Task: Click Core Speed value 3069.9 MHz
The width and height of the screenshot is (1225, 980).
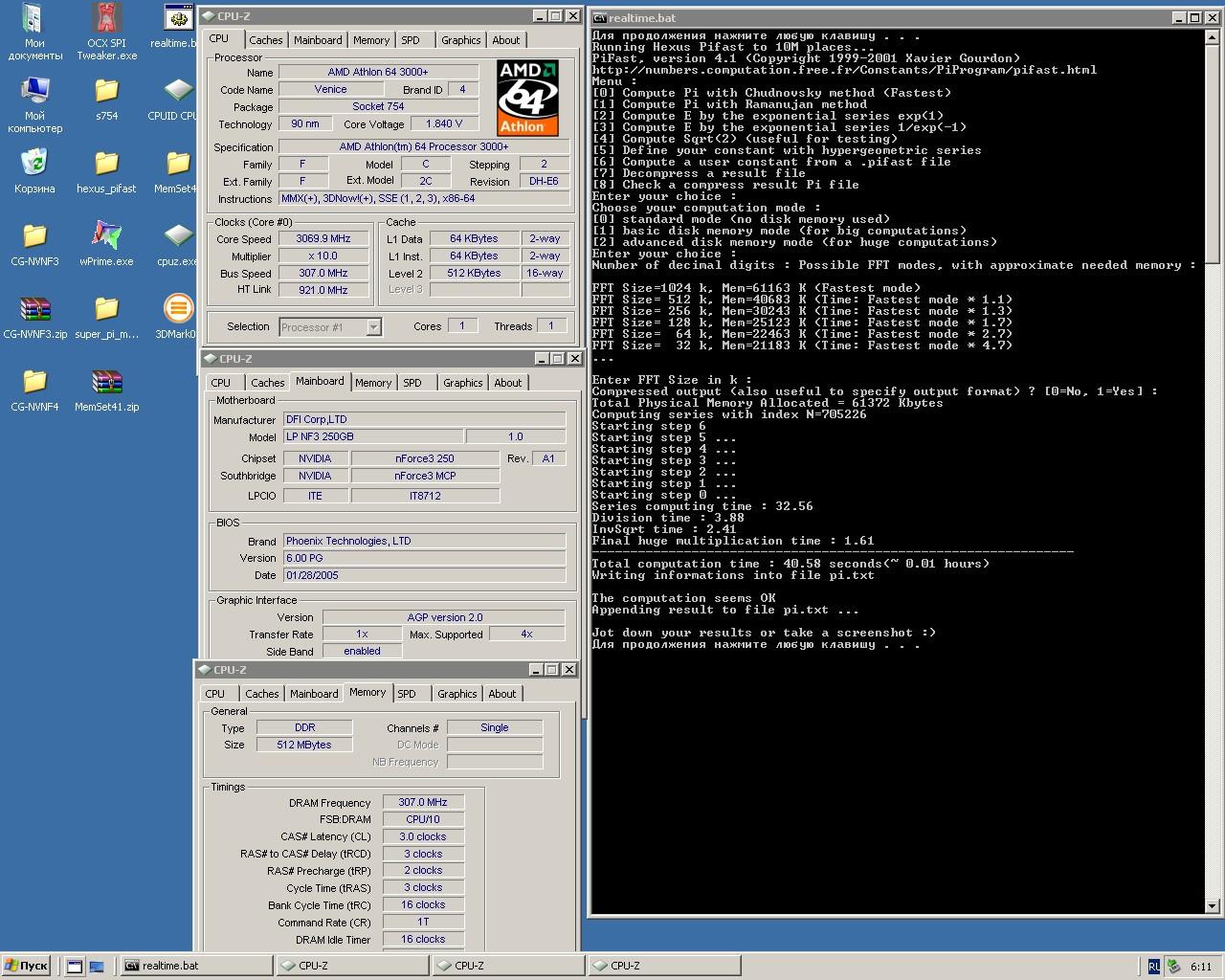Action: 323,239
